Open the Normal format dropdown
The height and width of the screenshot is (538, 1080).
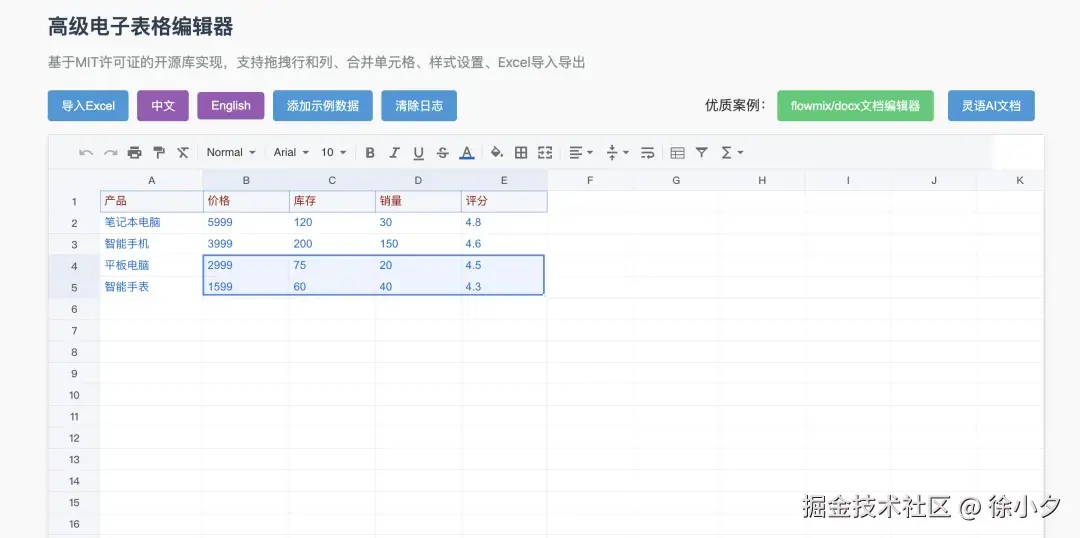pos(231,153)
